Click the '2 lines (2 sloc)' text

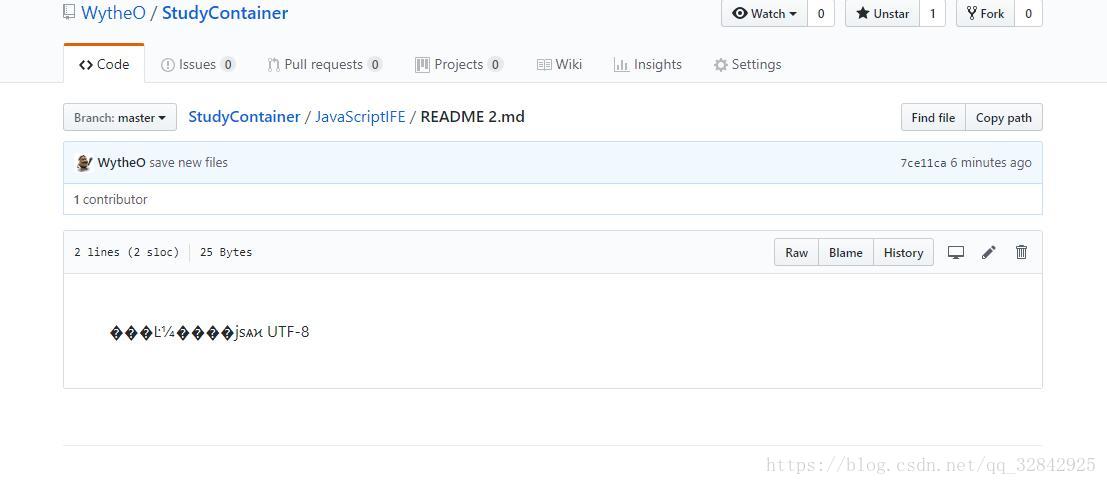126,252
